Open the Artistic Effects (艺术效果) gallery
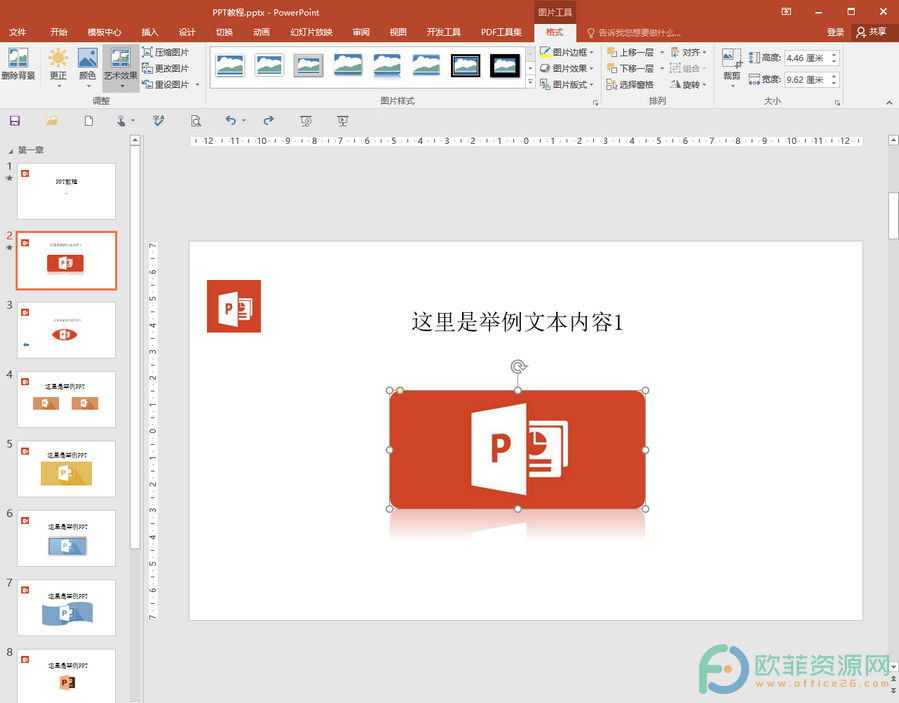 click(121, 68)
